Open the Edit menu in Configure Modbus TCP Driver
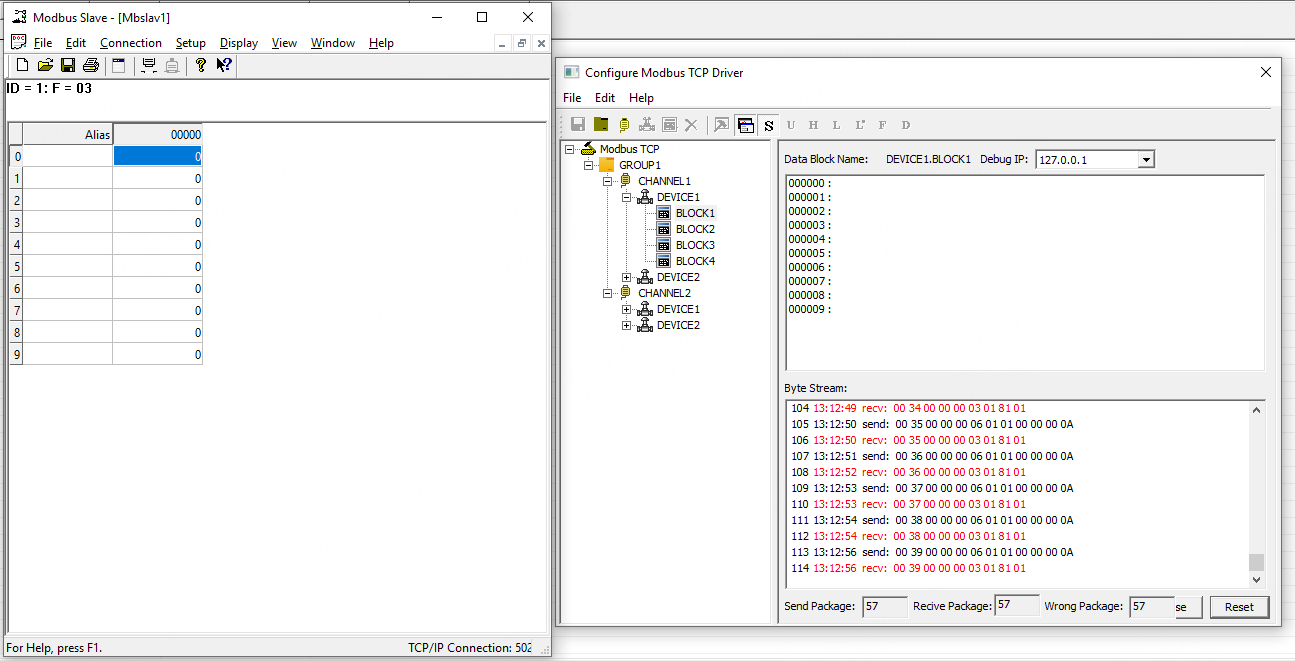 605,98
